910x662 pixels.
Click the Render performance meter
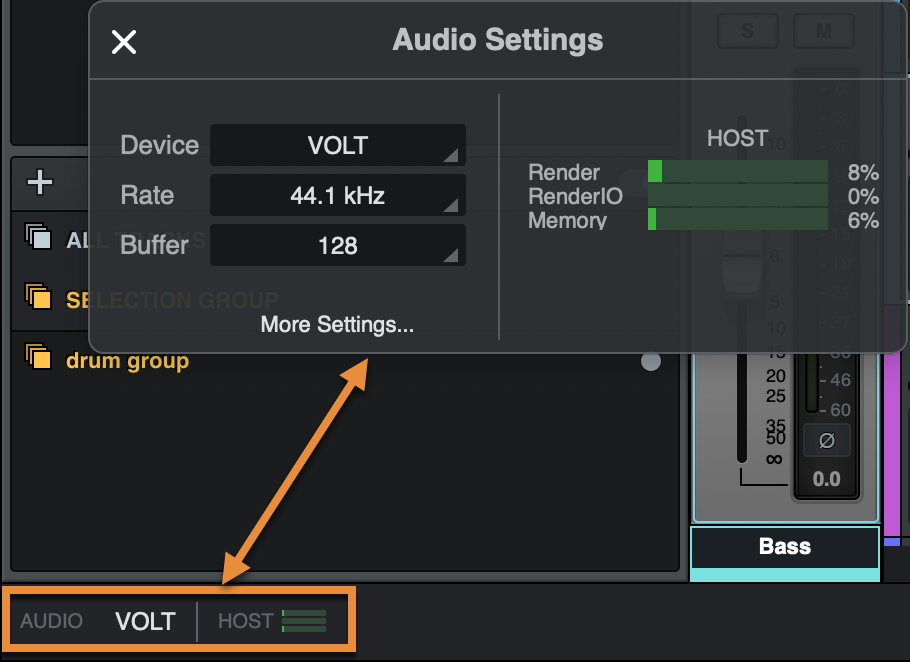pos(737,171)
